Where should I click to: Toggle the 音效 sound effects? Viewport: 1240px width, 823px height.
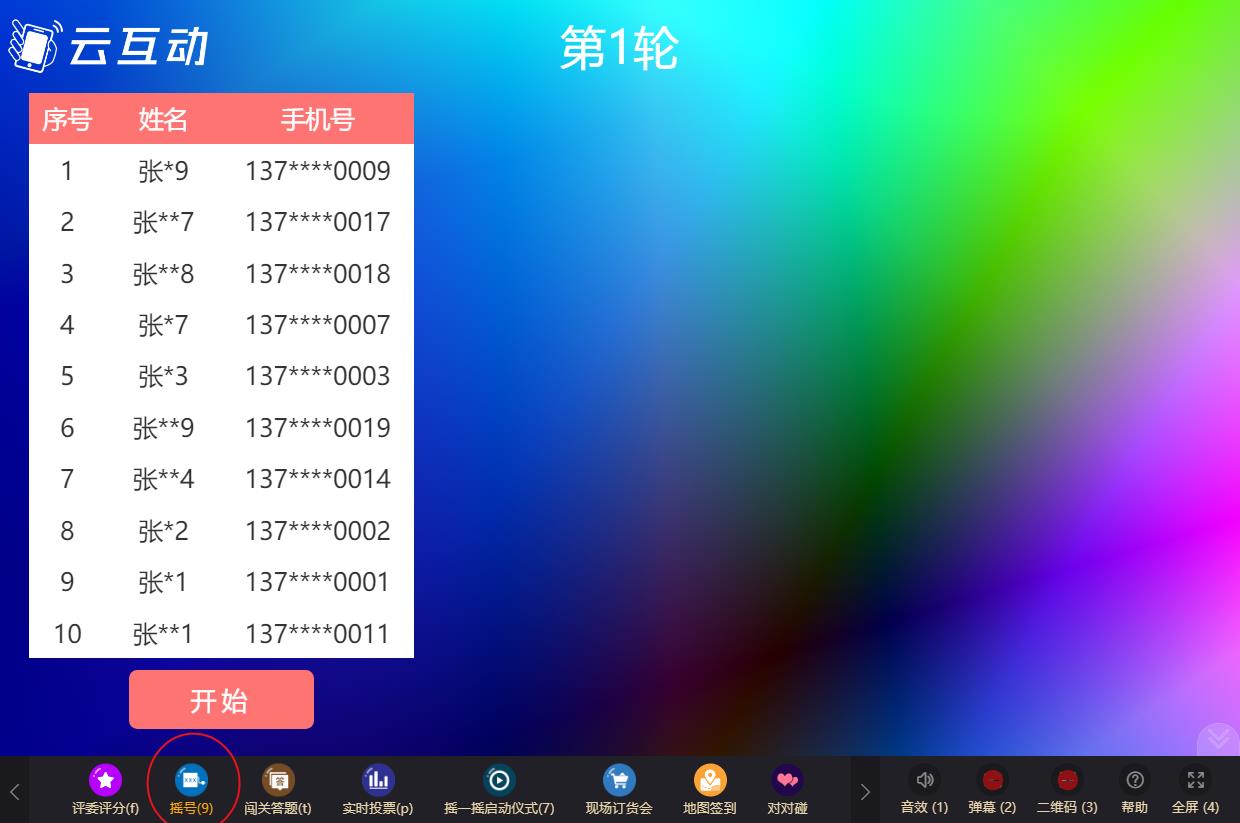[x=924, y=781]
